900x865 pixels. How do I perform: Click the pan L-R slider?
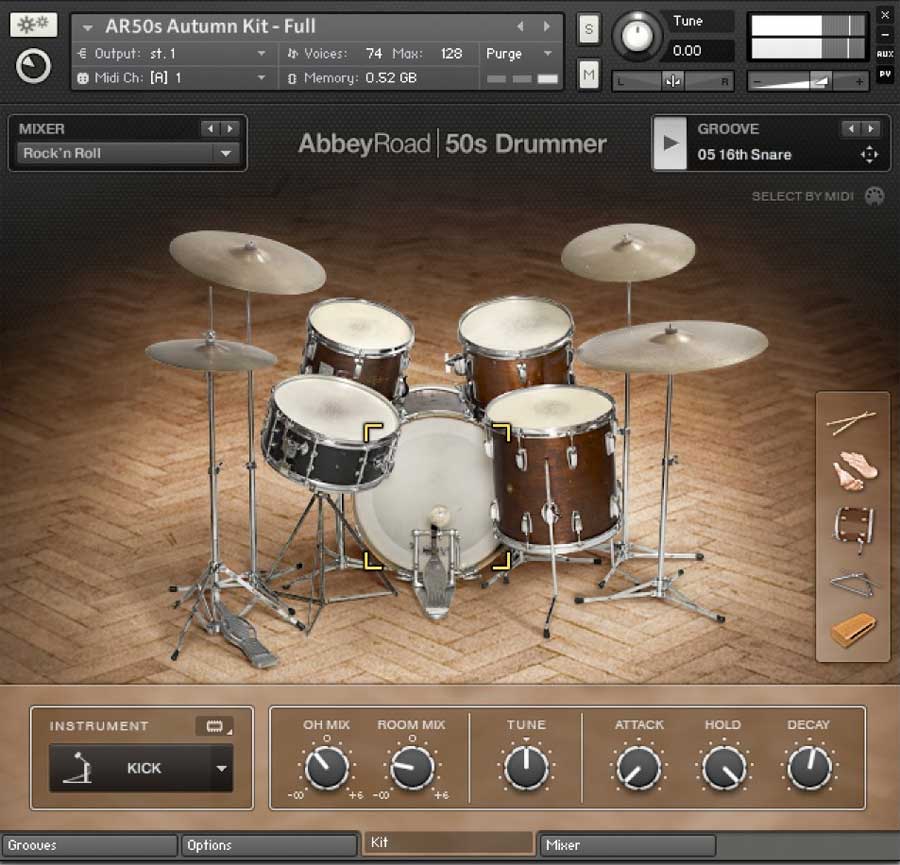click(673, 82)
